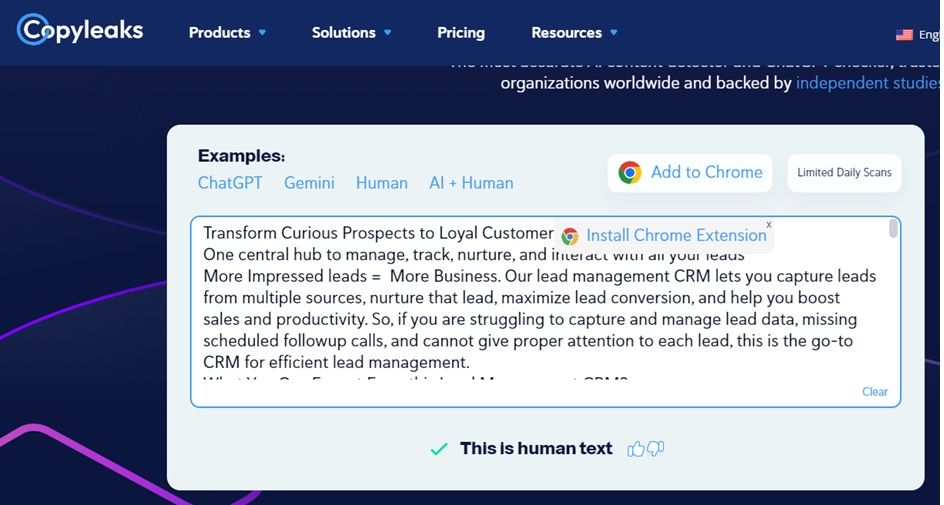The width and height of the screenshot is (944, 505).
Task: Select the Human example text
Action: point(381,183)
